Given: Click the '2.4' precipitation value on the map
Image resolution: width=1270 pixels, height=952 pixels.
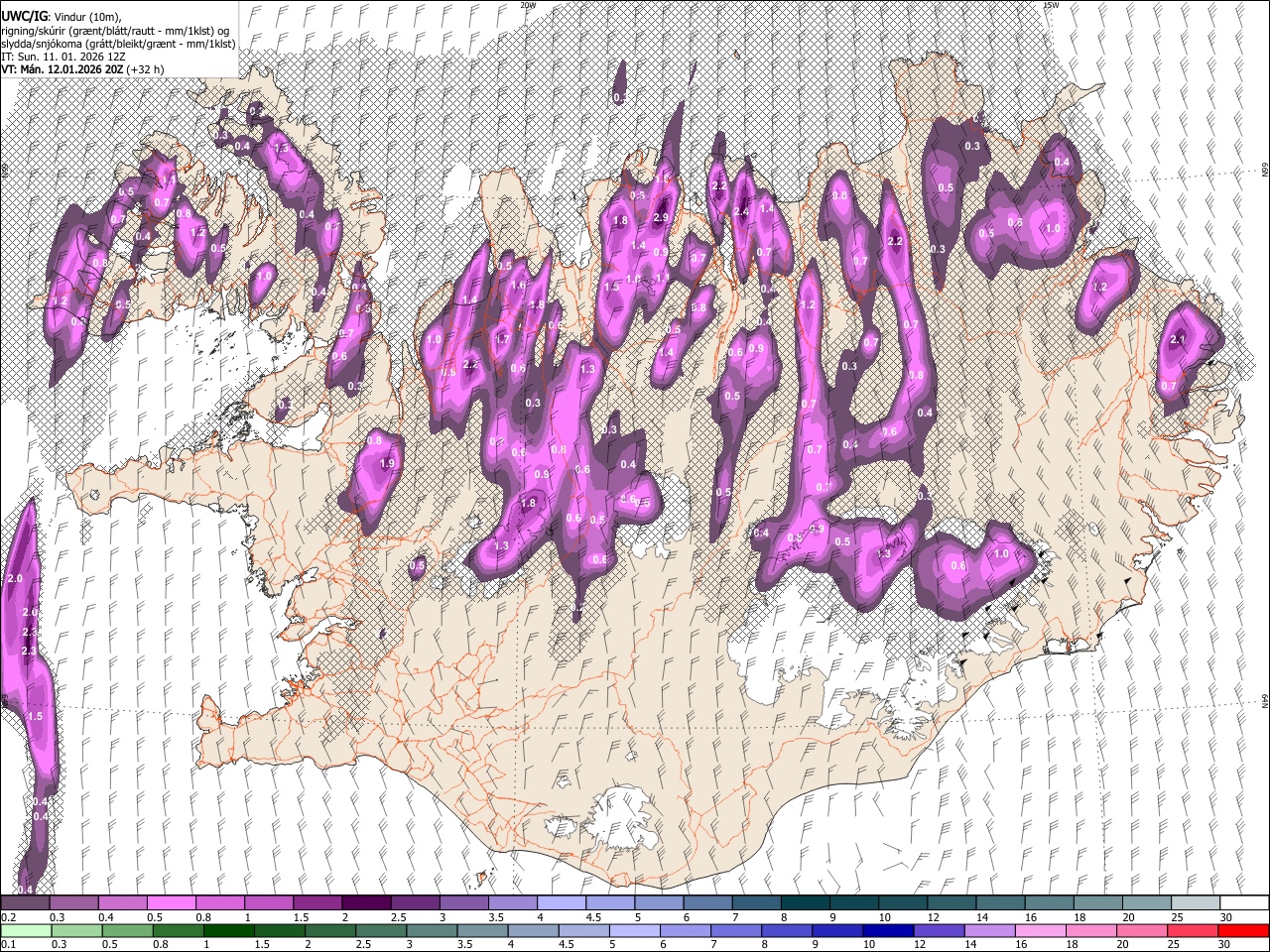Looking at the screenshot, I should (742, 211).
